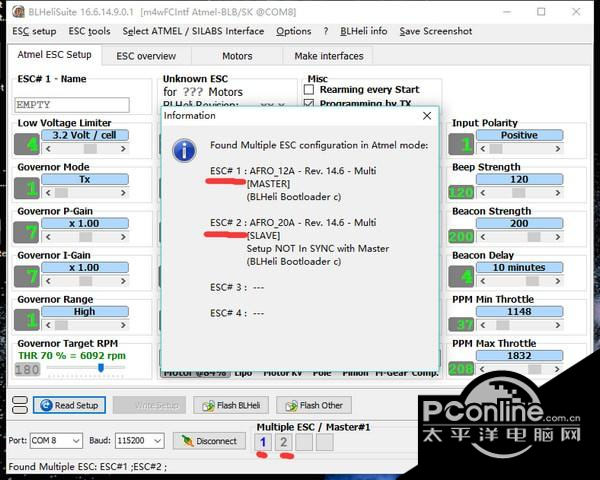Select the Atmel ESC Setup tab
600x480 pixels.
tap(54, 55)
